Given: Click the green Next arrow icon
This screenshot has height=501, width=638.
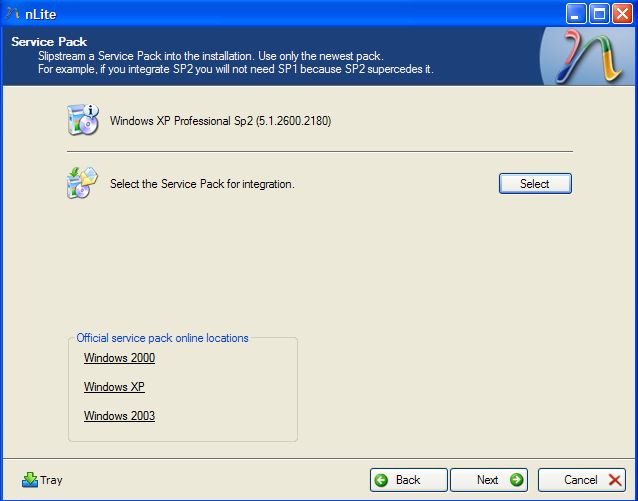Looking at the screenshot, I should (x=515, y=480).
